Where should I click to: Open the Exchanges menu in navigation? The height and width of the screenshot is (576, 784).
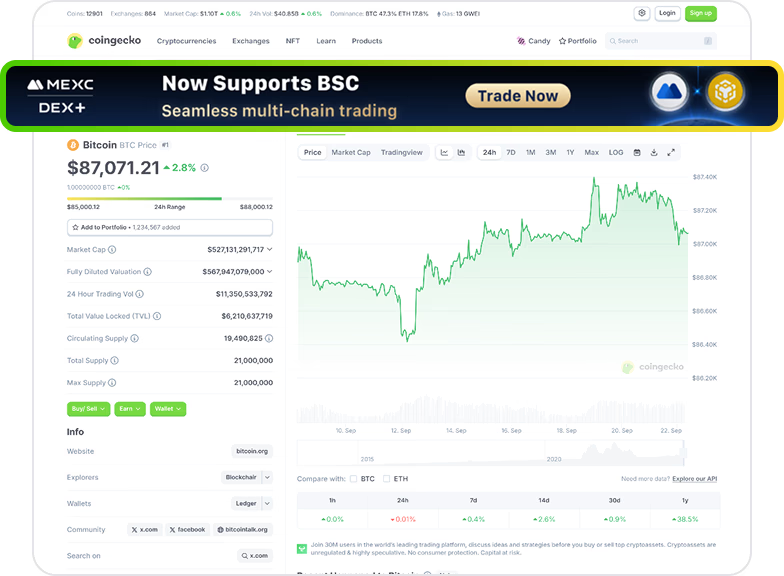[251, 41]
